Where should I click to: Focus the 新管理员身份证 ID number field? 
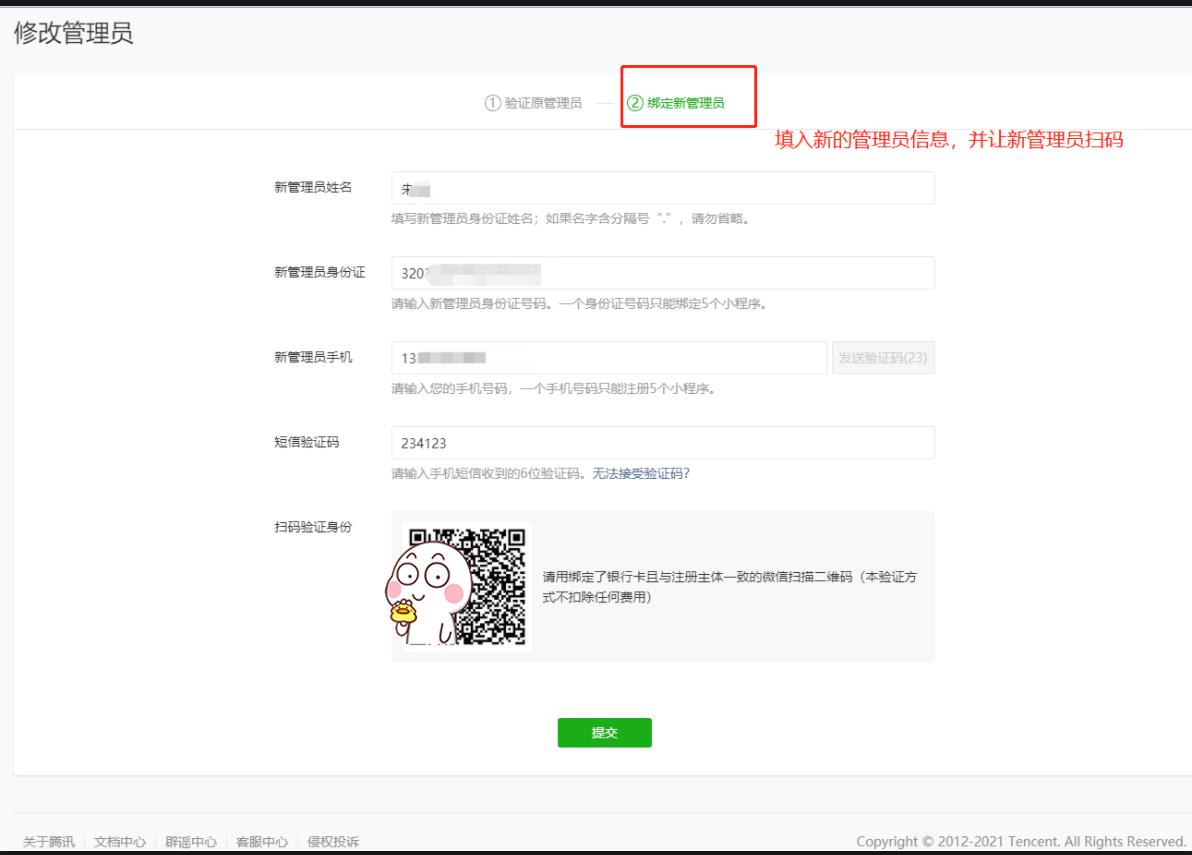pyautogui.click(x=663, y=273)
